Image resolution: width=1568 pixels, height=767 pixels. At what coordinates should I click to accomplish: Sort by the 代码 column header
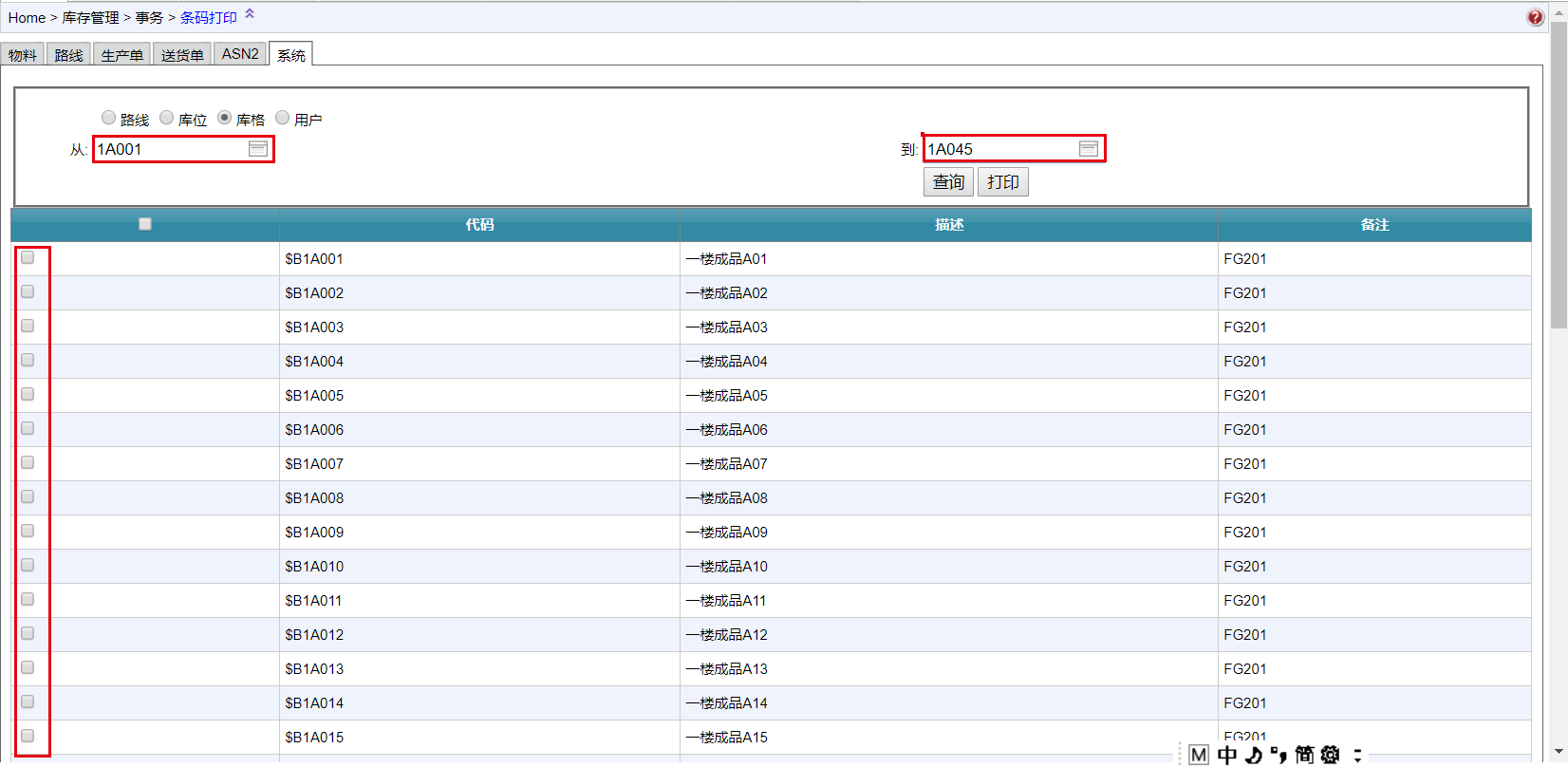(479, 225)
